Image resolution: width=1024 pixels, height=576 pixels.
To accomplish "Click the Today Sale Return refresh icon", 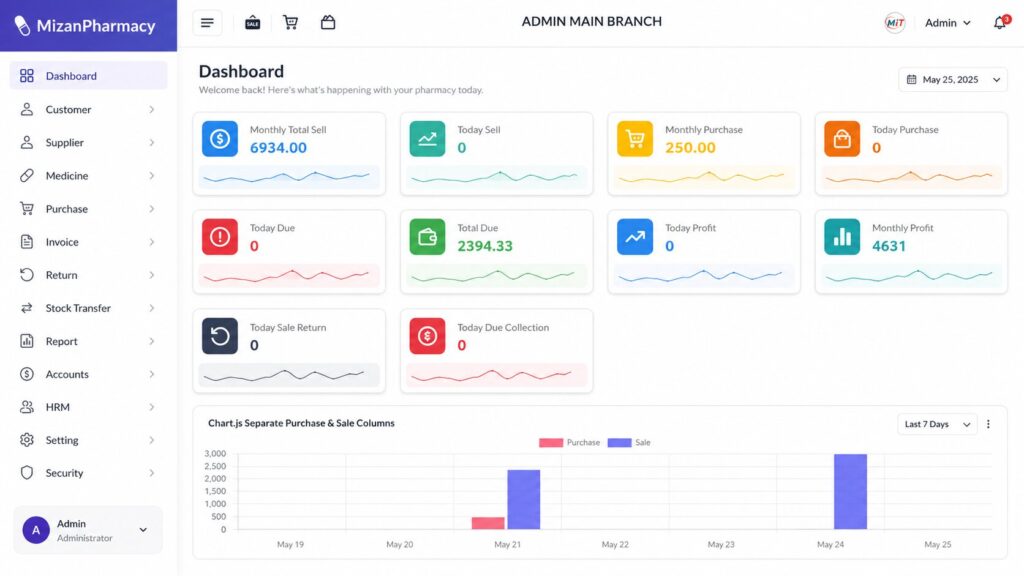I will coord(220,336).
